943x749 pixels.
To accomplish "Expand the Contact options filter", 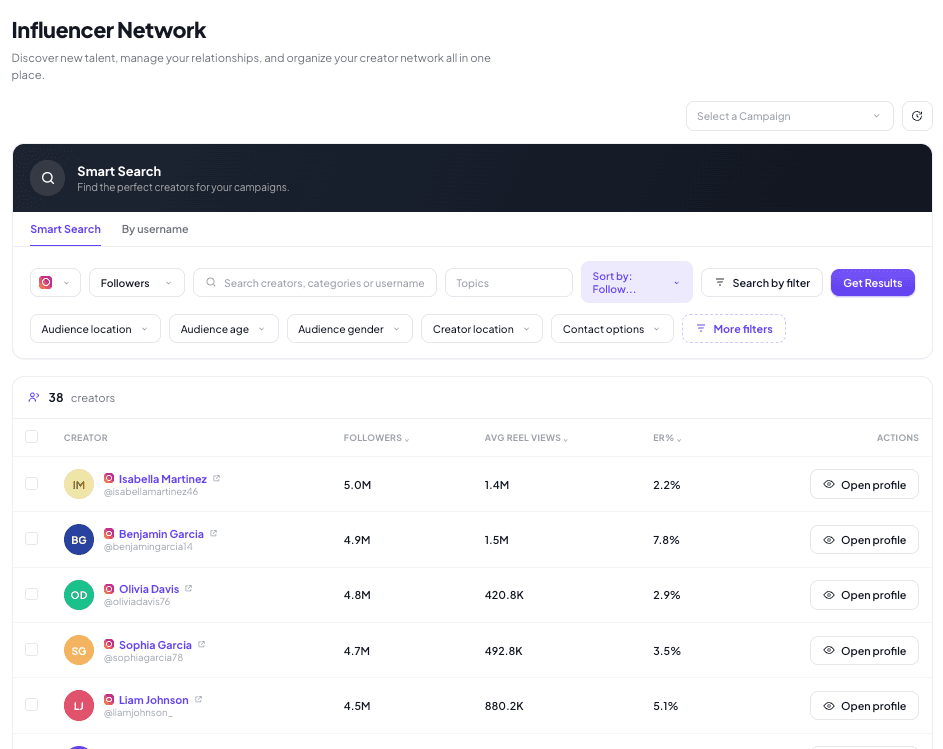I will pyautogui.click(x=612, y=329).
